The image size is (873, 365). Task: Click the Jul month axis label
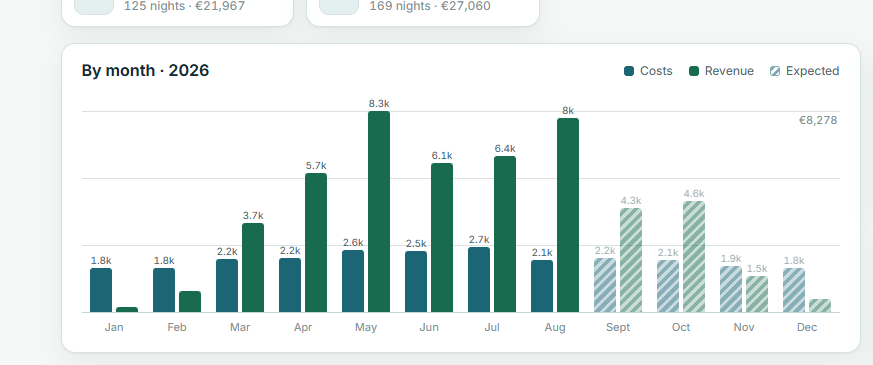click(492, 328)
